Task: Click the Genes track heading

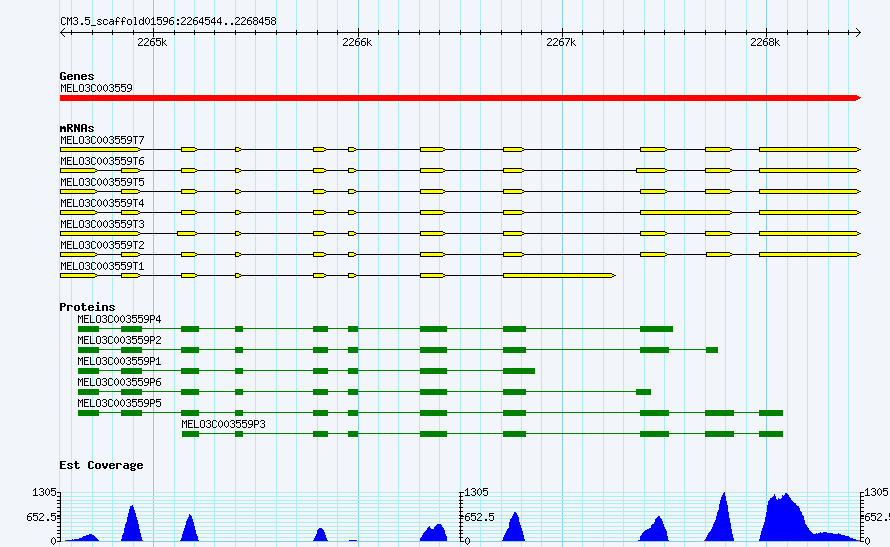Action: [x=77, y=76]
